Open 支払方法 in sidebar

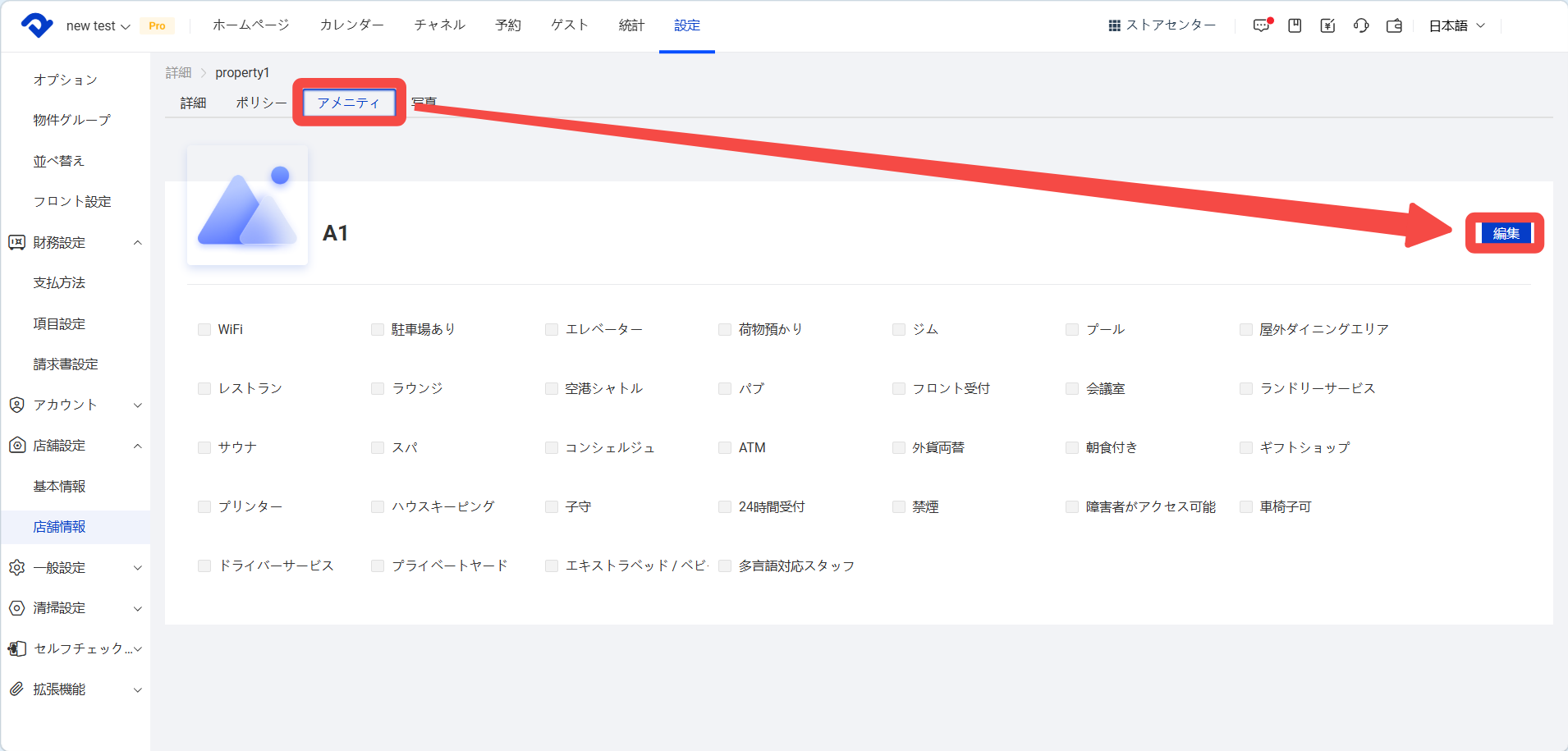[x=59, y=282]
